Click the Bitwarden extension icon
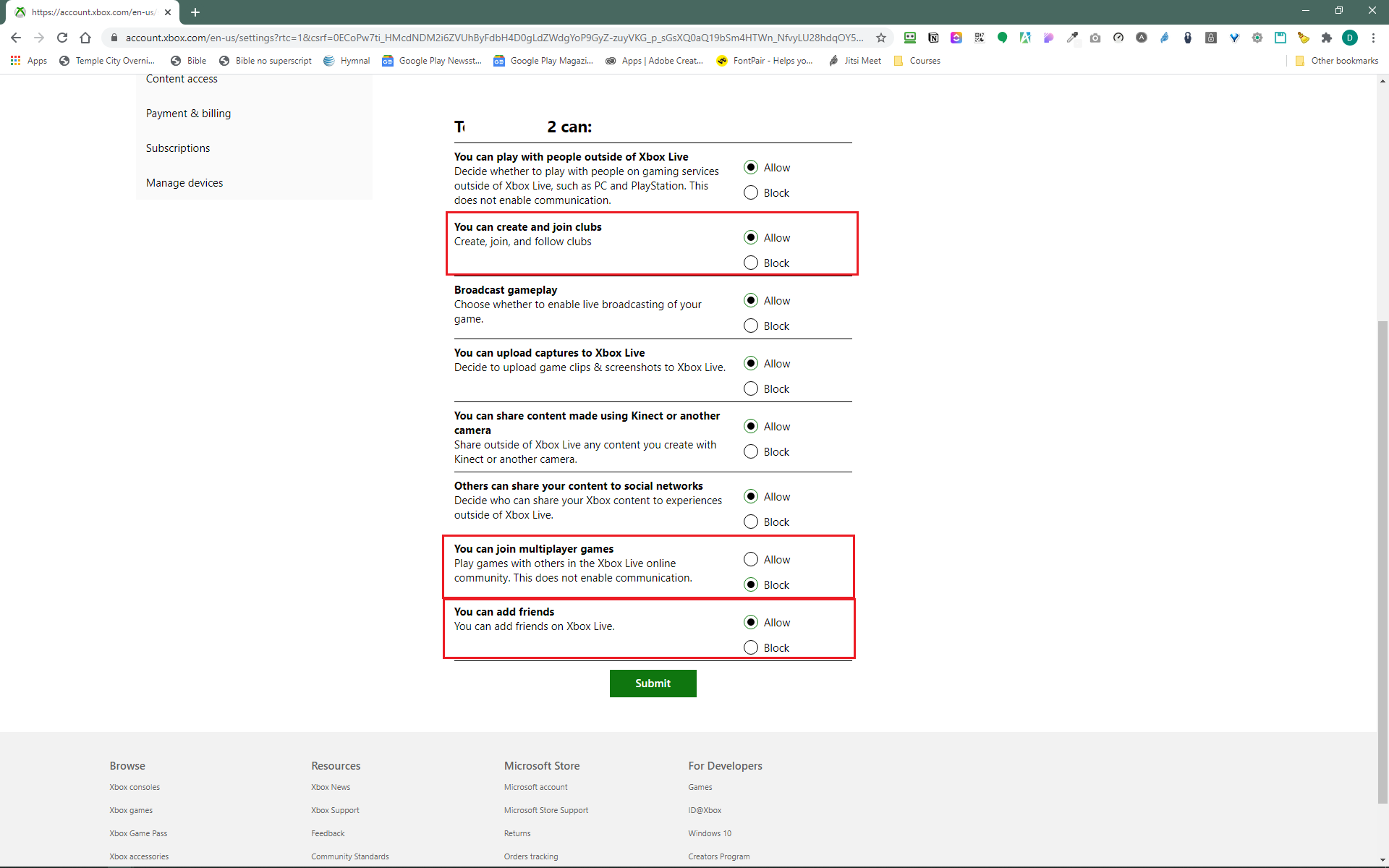This screenshot has height=868, width=1389. pos(1211,38)
